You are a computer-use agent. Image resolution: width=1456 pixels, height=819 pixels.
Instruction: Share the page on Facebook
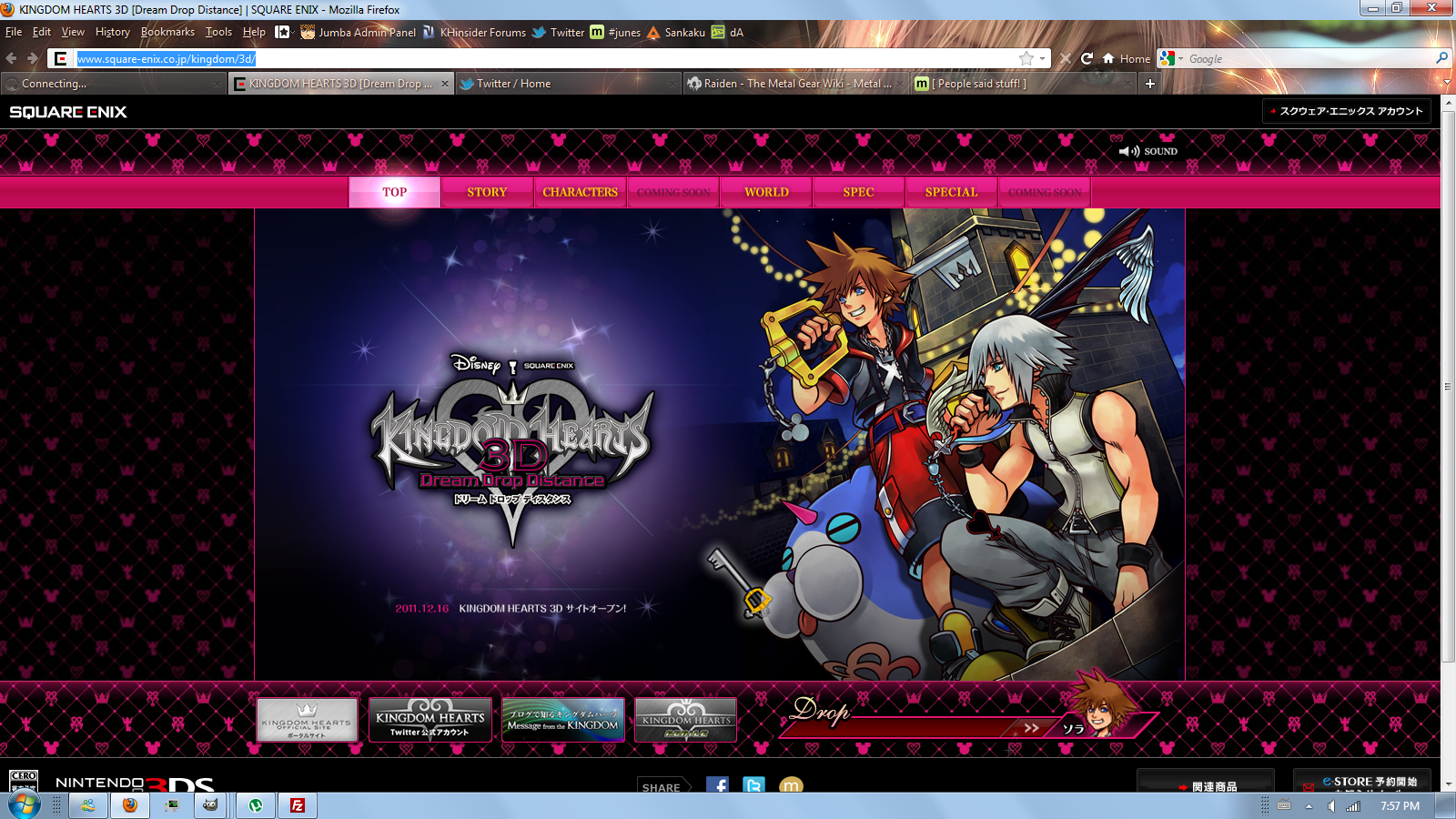click(x=717, y=785)
